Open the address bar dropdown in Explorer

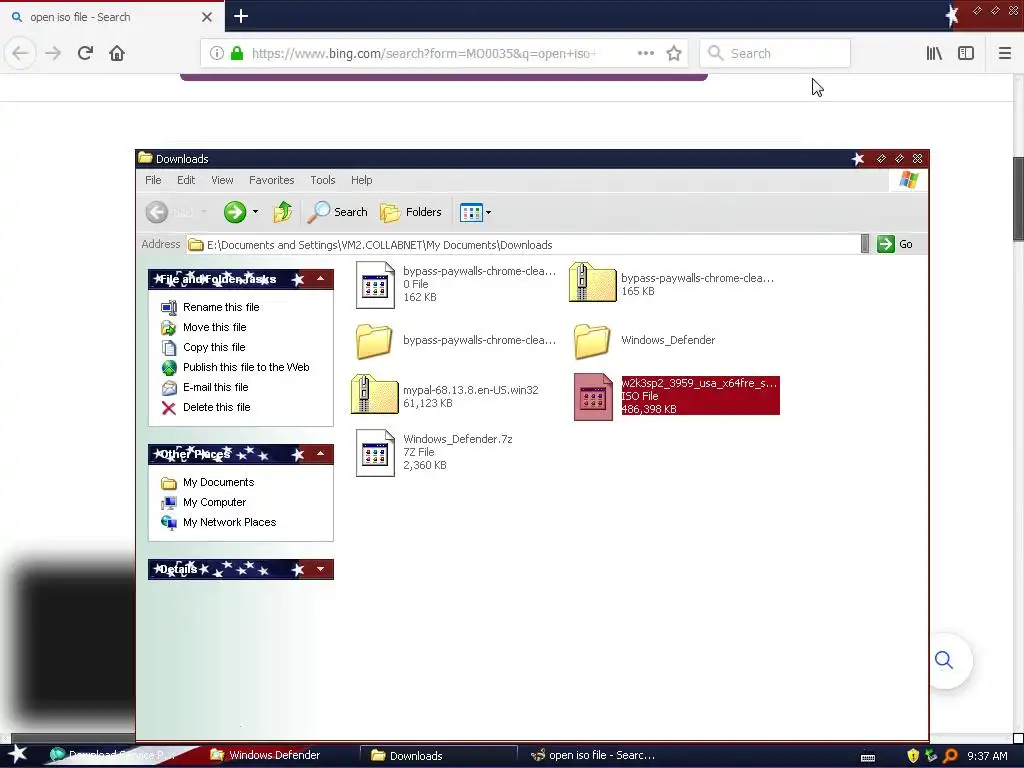click(x=865, y=244)
